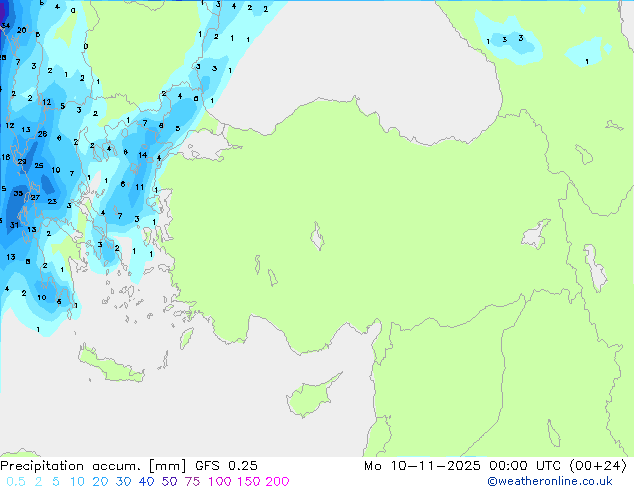The height and width of the screenshot is (490, 634).
Task: Click the 34 mm precipitation value
Action: pos(5,26)
